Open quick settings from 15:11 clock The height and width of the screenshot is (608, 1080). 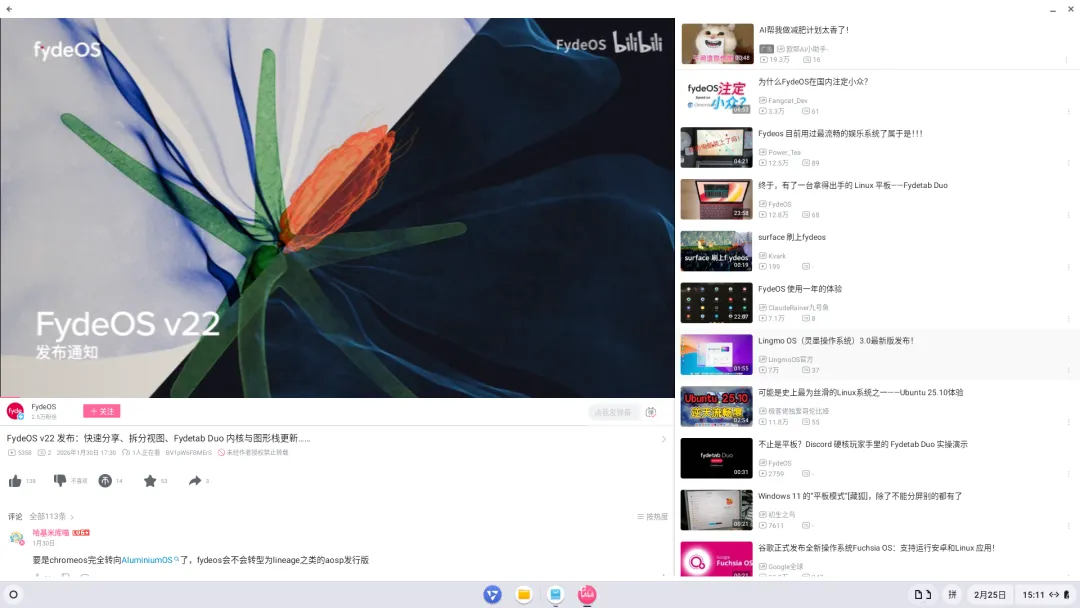pyautogui.click(x=1046, y=594)
